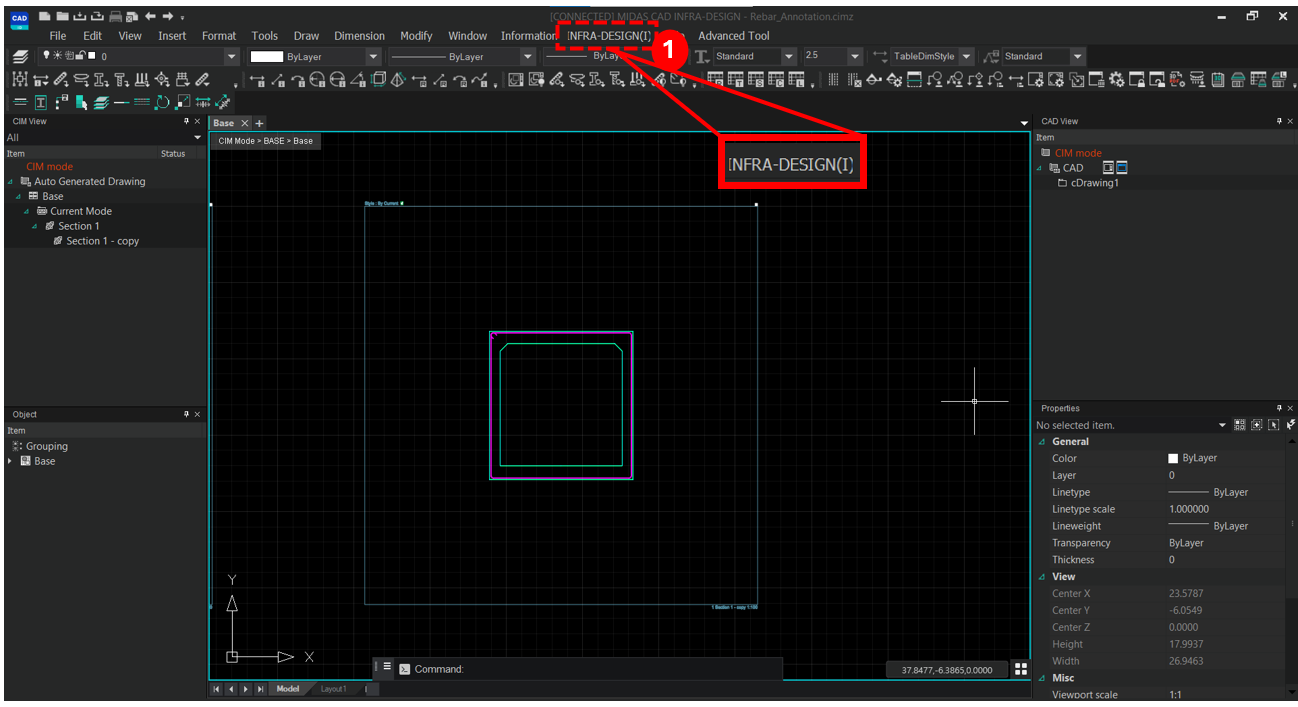1298x707 pixels.
Task: Open the 2.5 text height dropdown
Action: pyautogui.click(x=855, y=57)
